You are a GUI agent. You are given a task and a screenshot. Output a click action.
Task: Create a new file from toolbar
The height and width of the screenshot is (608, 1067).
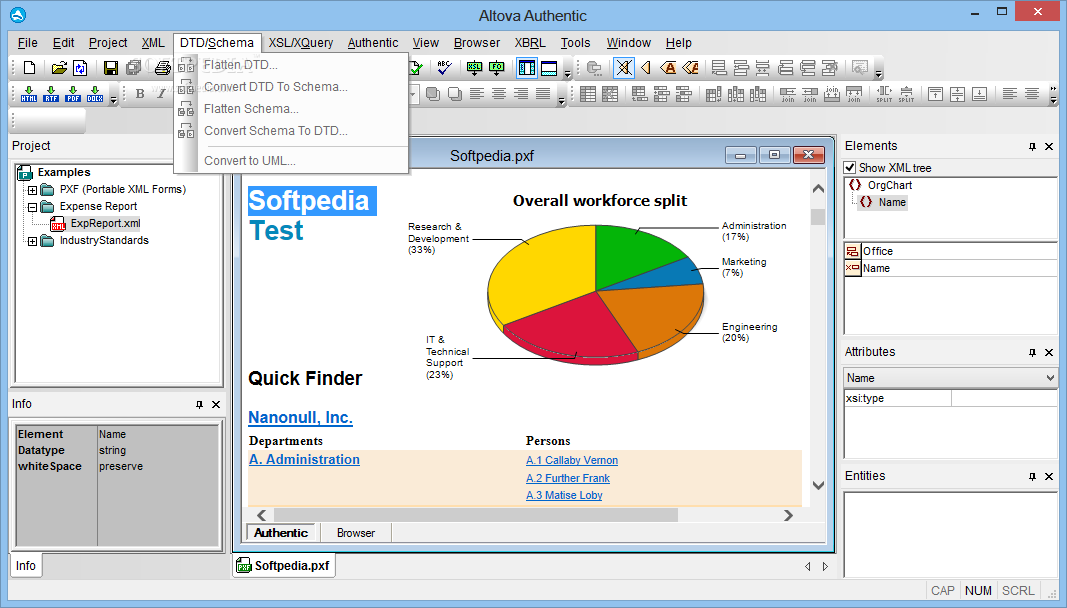[x=29, y=67]
